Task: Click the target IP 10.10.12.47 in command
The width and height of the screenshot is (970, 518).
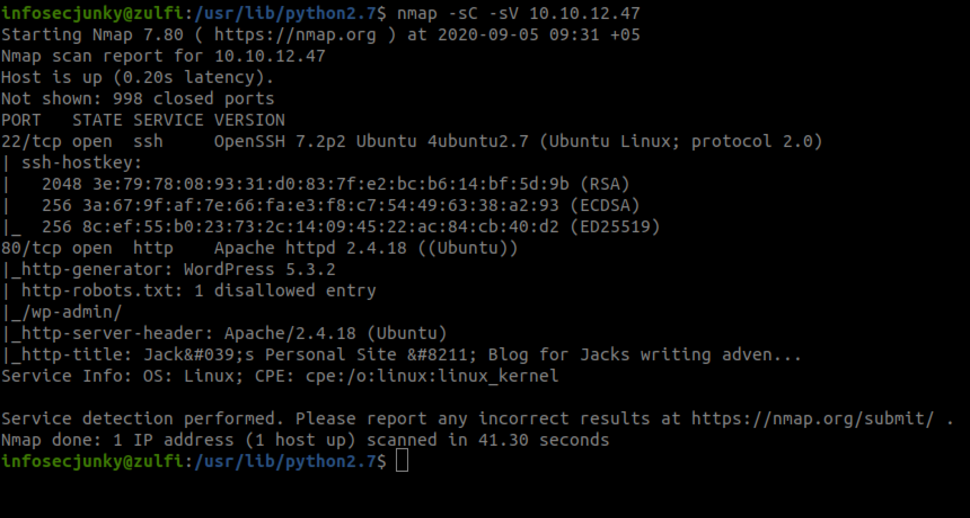Action: pos(585,13)
